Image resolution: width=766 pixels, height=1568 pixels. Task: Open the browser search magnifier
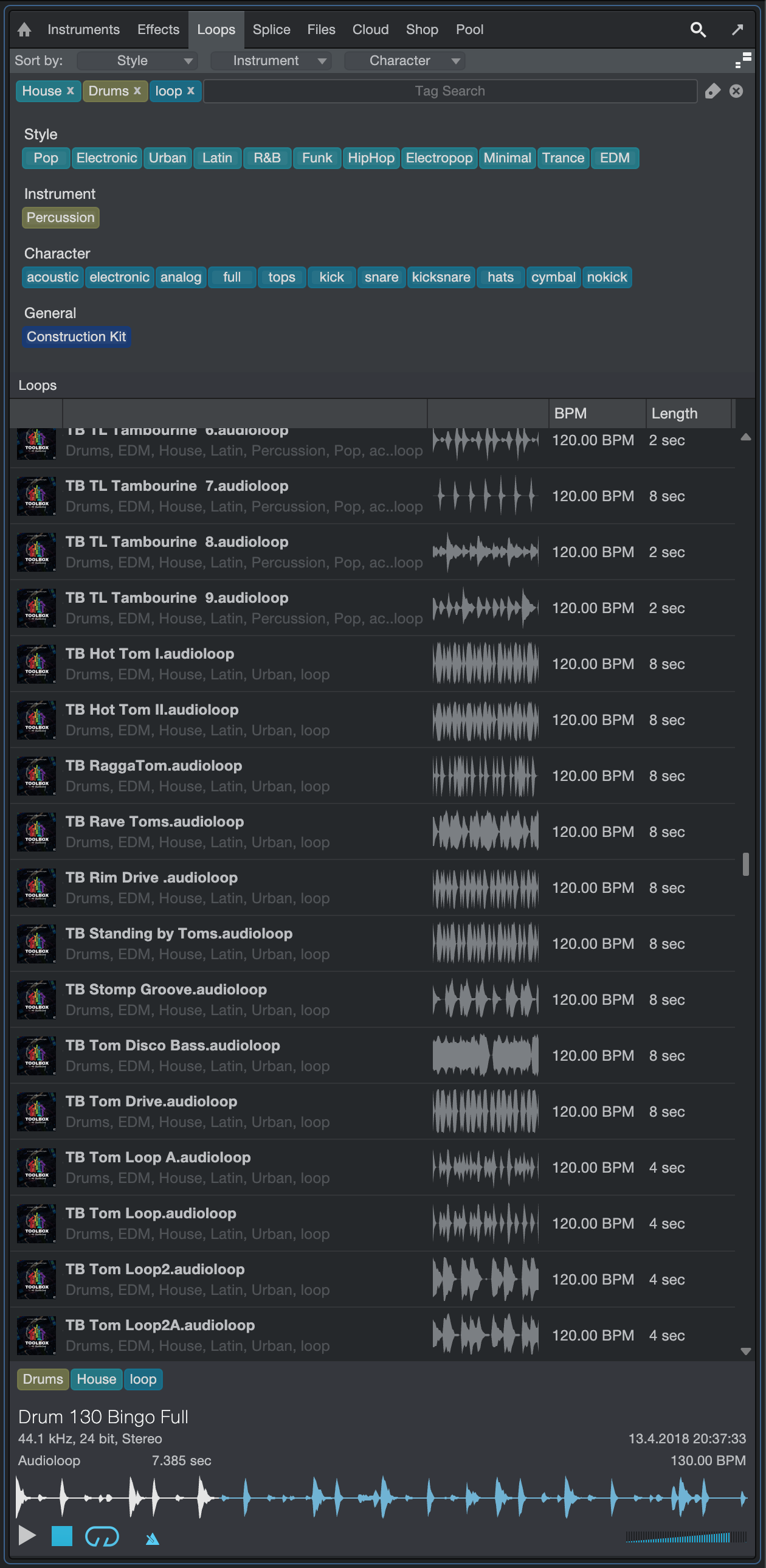698,29
